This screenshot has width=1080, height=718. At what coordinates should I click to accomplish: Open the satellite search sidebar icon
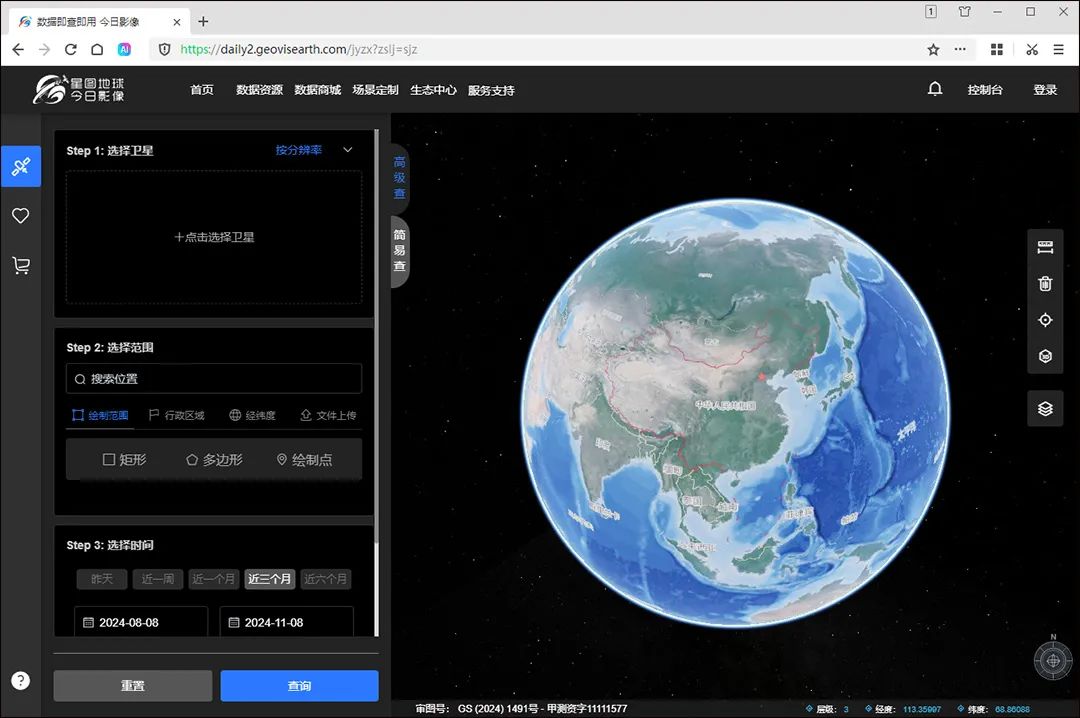click(x=21, y=166)
